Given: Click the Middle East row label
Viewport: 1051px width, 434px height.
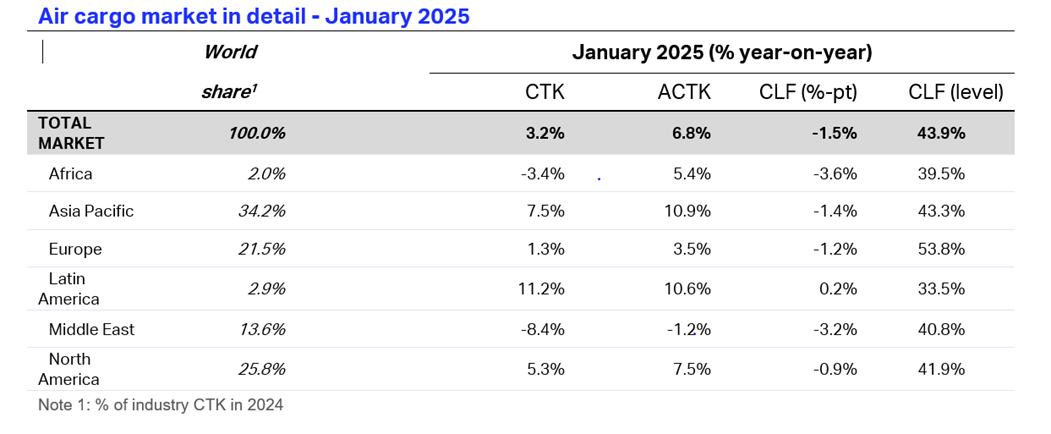Looking at the screenshot, I should click(91, 329).
